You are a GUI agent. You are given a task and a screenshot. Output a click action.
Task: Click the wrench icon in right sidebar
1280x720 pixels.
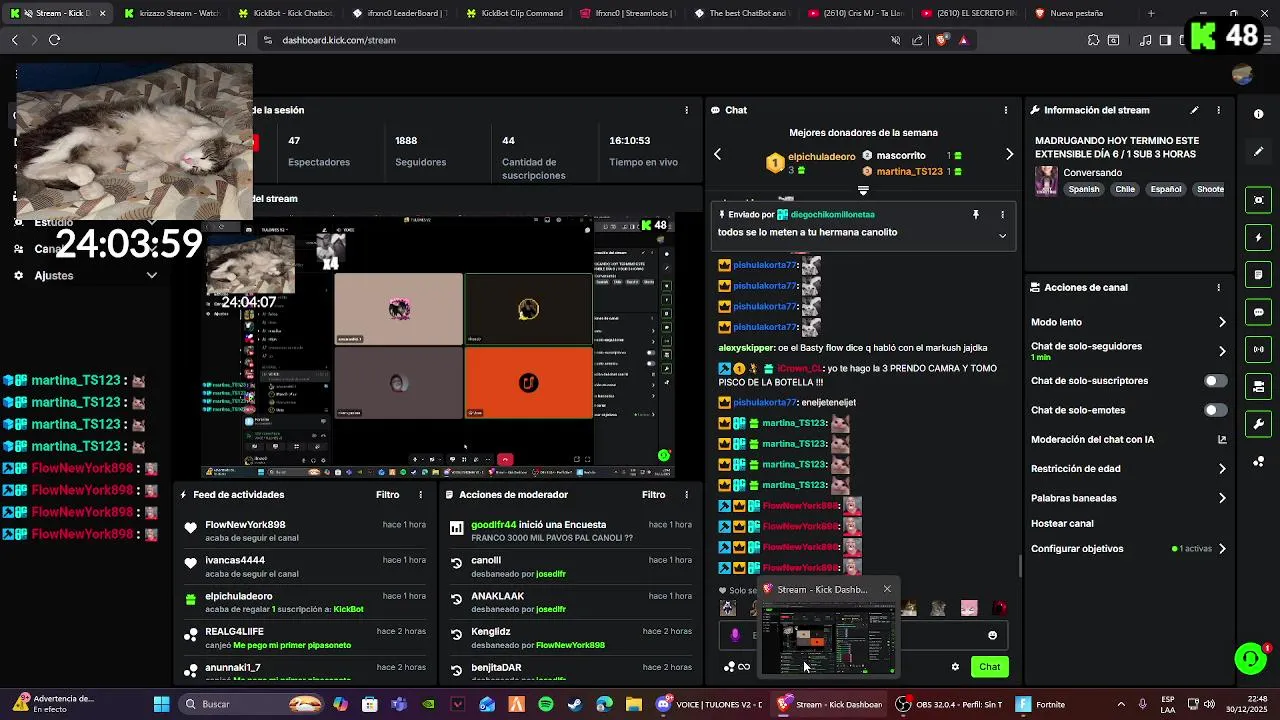click(x=1259, y=424)
